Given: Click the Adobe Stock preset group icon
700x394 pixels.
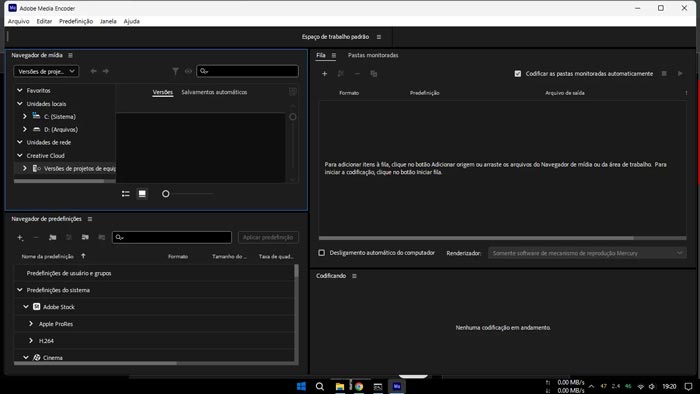Looking at the screenshot, I should coord(37,307).
